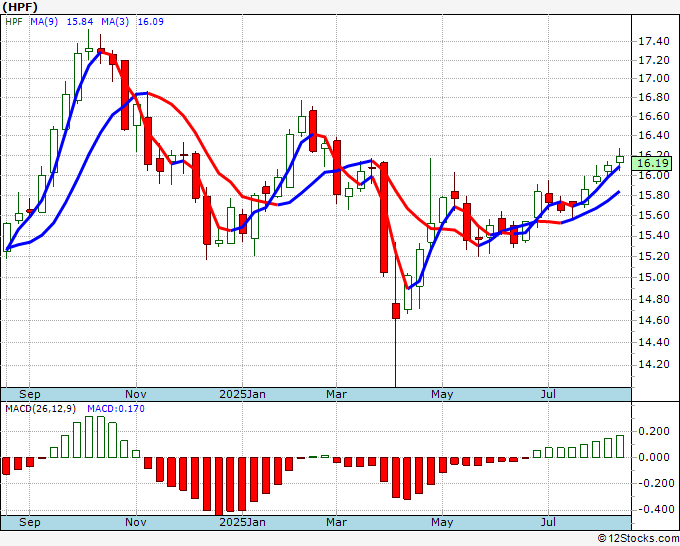This screenshot has width=680, height=546.
Task: Select the 16.00 price axis label
Action: (654, 176)
